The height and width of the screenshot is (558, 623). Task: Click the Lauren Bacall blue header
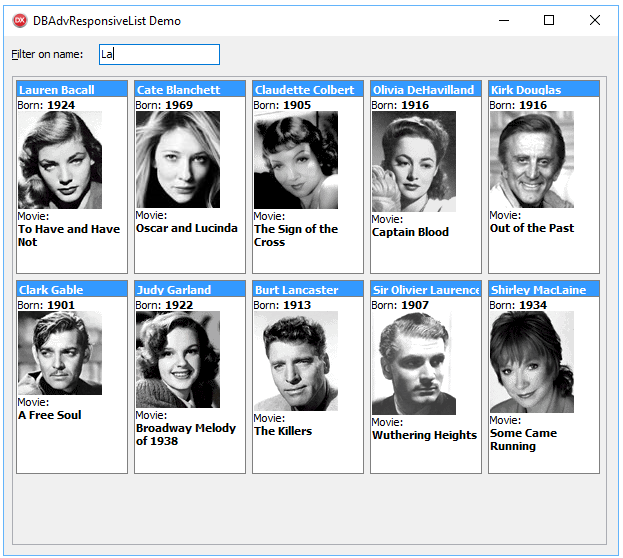point(72,90)
